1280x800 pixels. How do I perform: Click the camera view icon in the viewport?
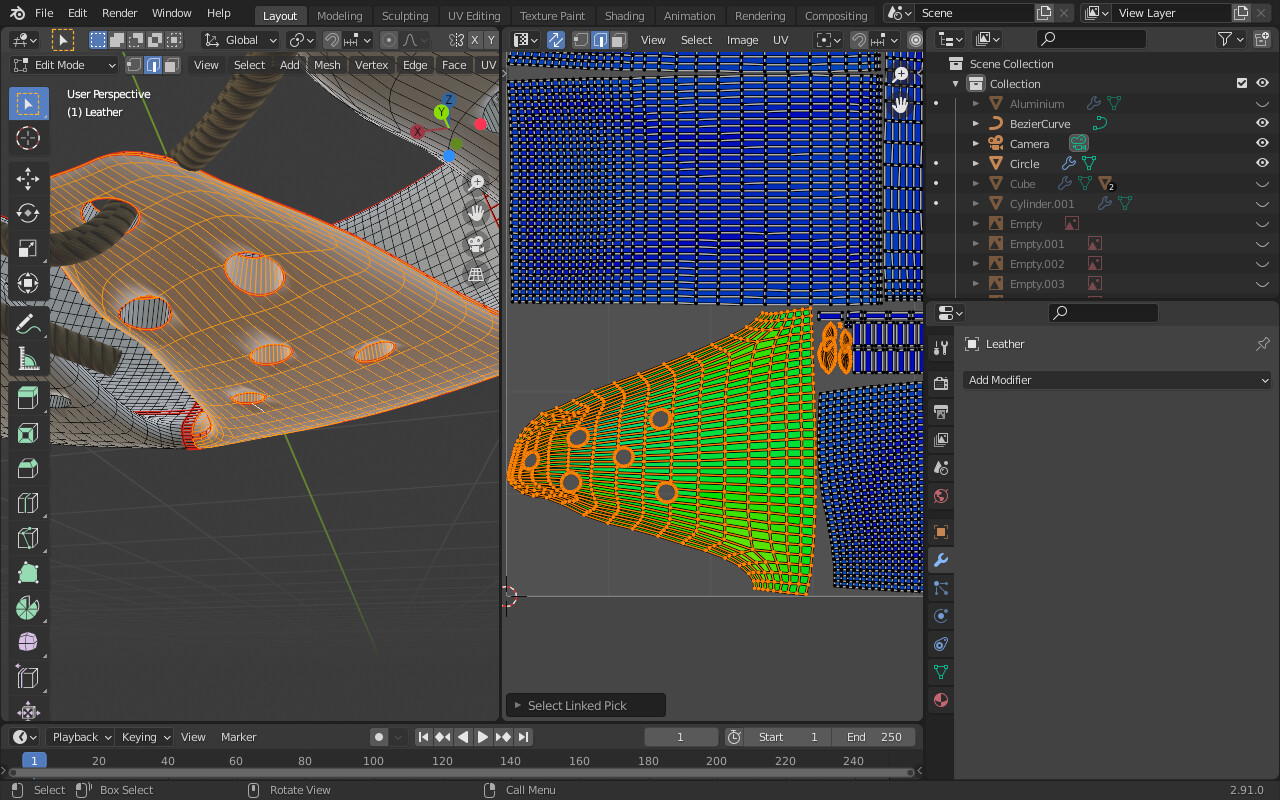[477, 244]
